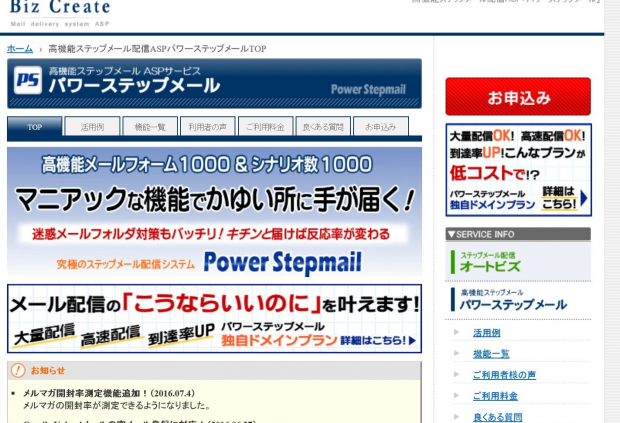Select the TOP tab
Viewport: 620px width, 423px height.
[x=34, y=127]
